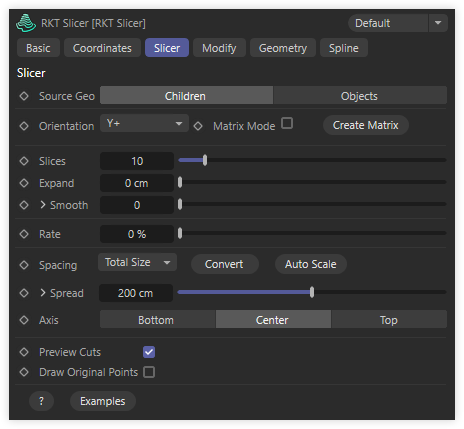Click the Create Matrix button

(x=366, y=125)
